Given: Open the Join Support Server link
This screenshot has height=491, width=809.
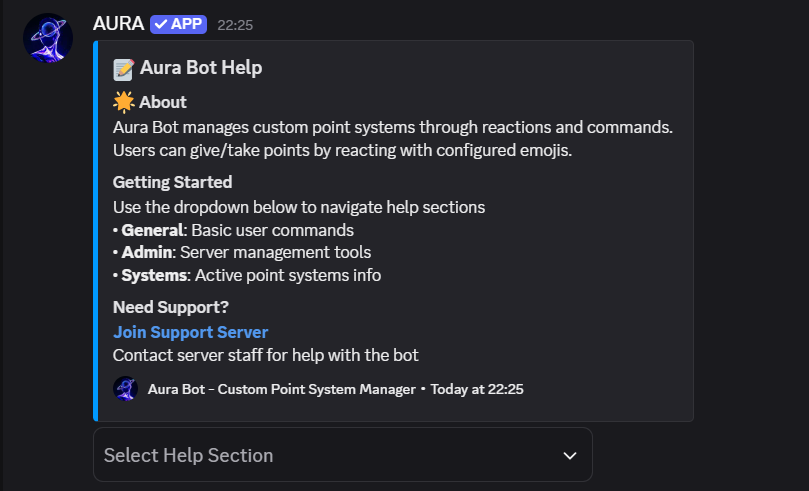Looking at the screenshot, I should [190, 332].
